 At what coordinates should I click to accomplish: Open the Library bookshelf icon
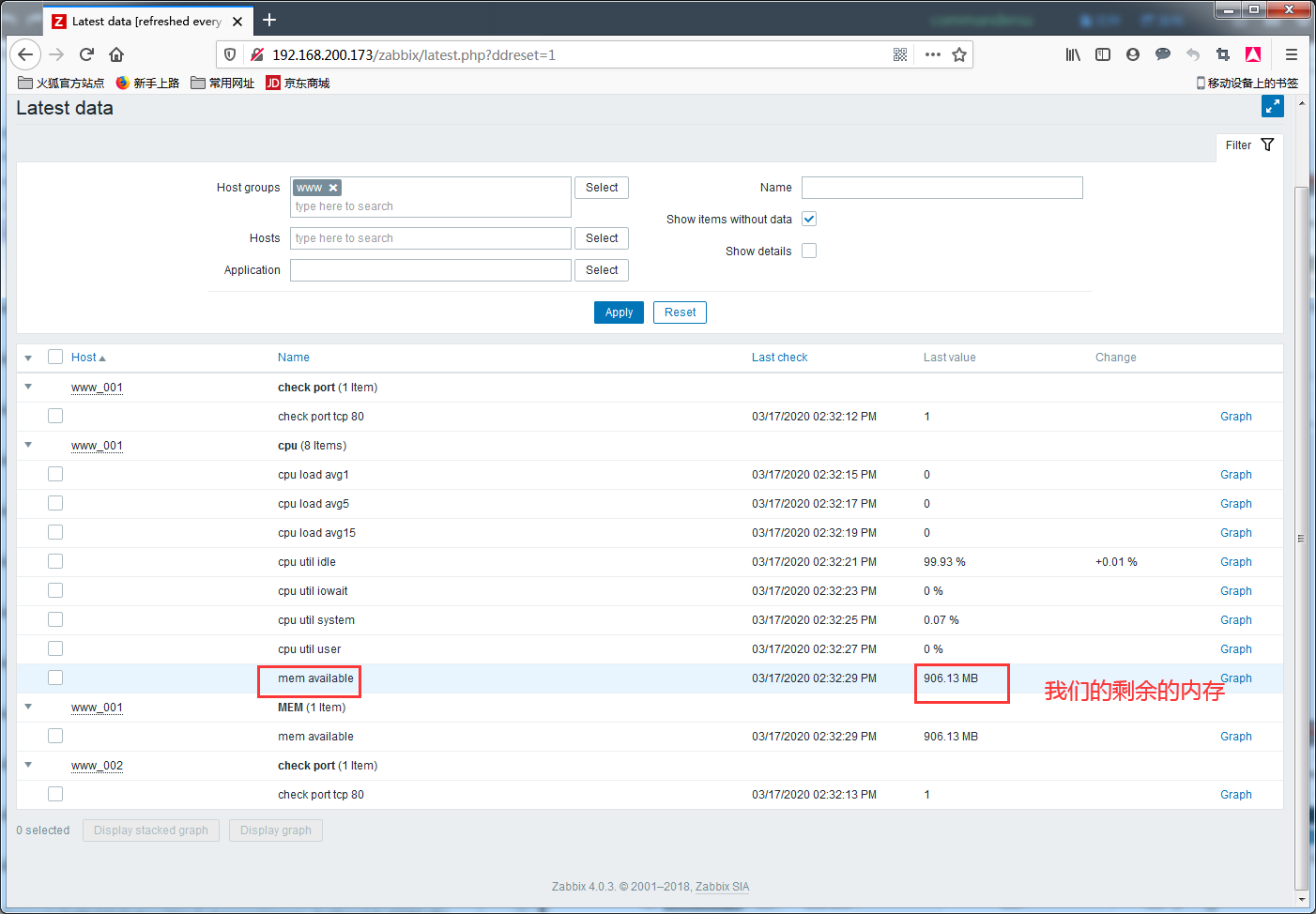click(1073, 54)
